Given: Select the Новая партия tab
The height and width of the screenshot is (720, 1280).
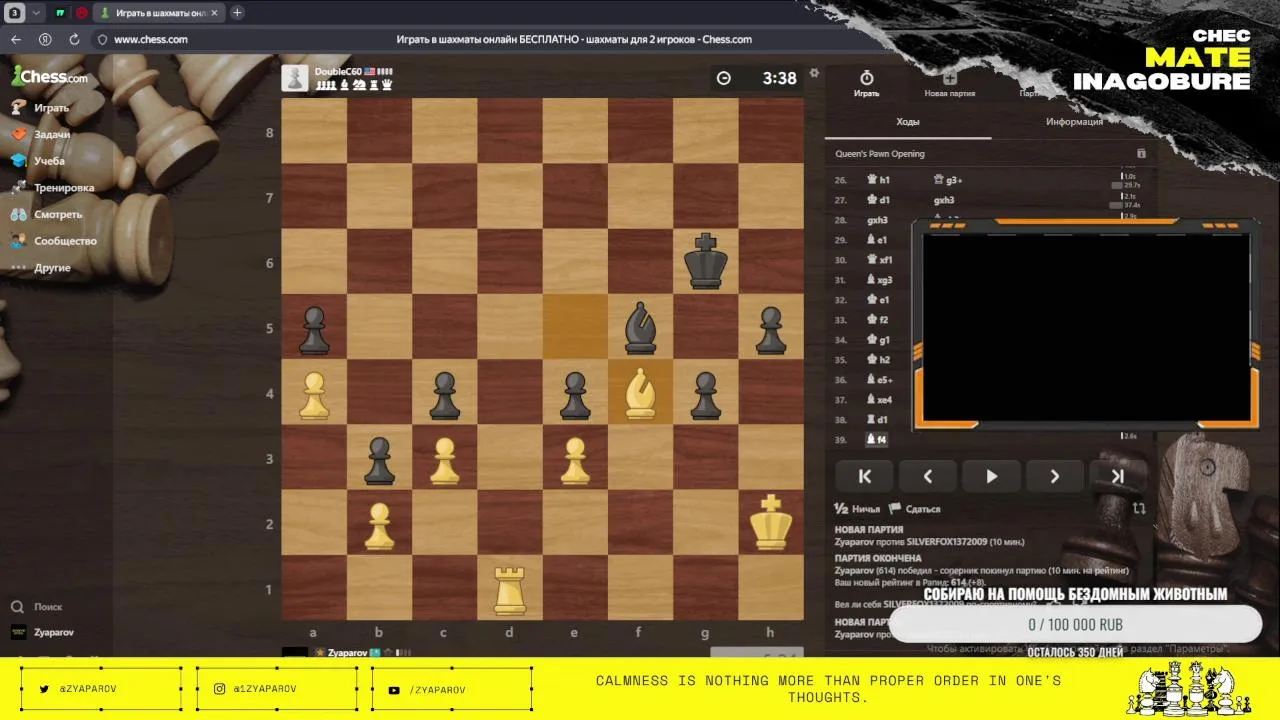Looking at the screenshot, I should point(950,83).
